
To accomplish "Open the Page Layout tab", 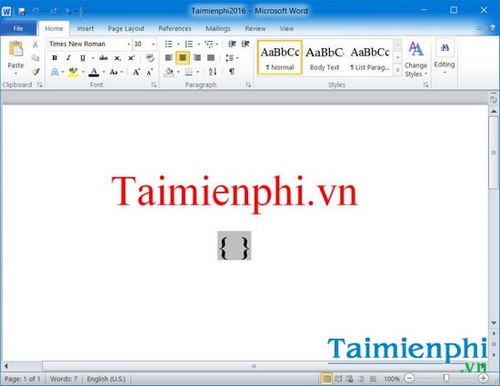I will pyautogui.click(x=126, y=29).
